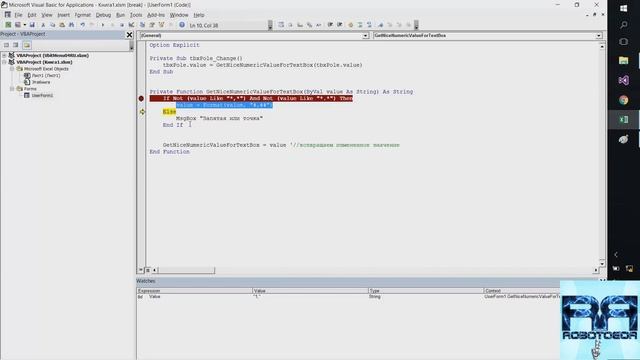Click the View Code icon in Project panel
Image resolution: width=640 pixels, height=360 pixels.
[6, 45]
